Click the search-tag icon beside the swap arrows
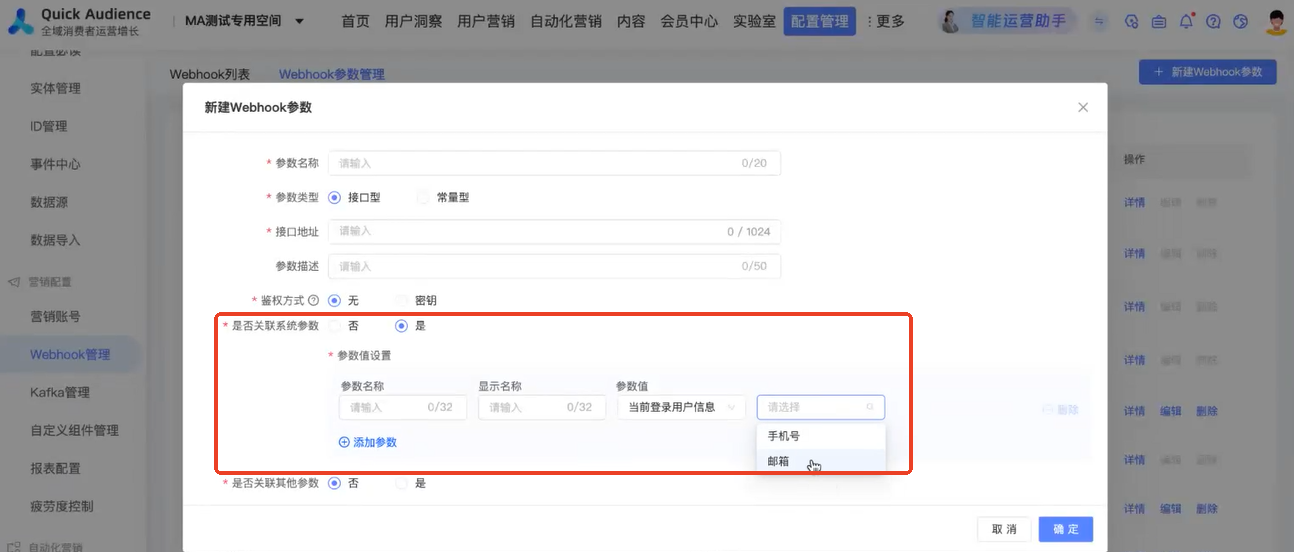 tap(1132, 21)
